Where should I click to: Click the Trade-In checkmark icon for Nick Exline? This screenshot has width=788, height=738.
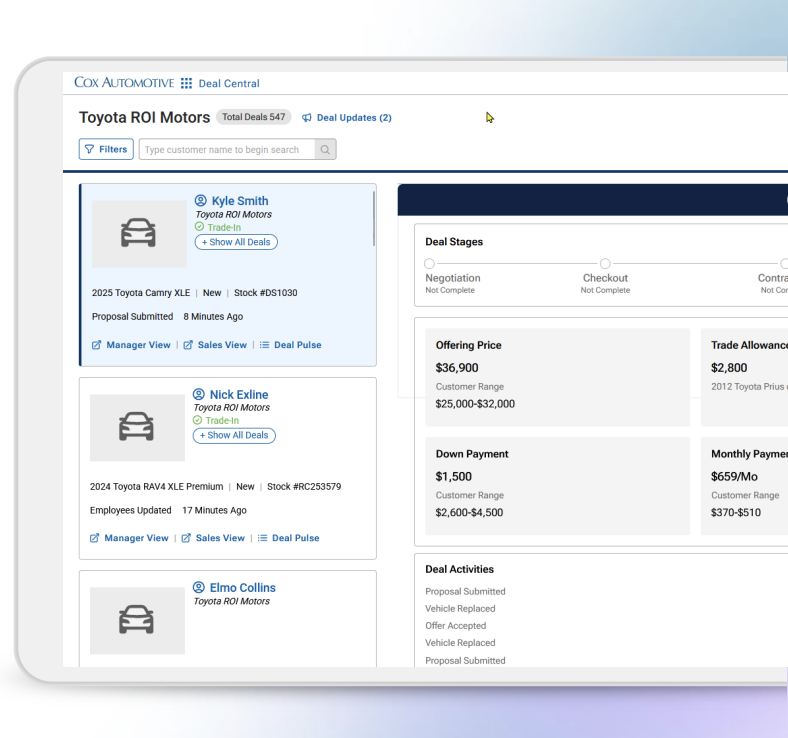click(197, 420)
